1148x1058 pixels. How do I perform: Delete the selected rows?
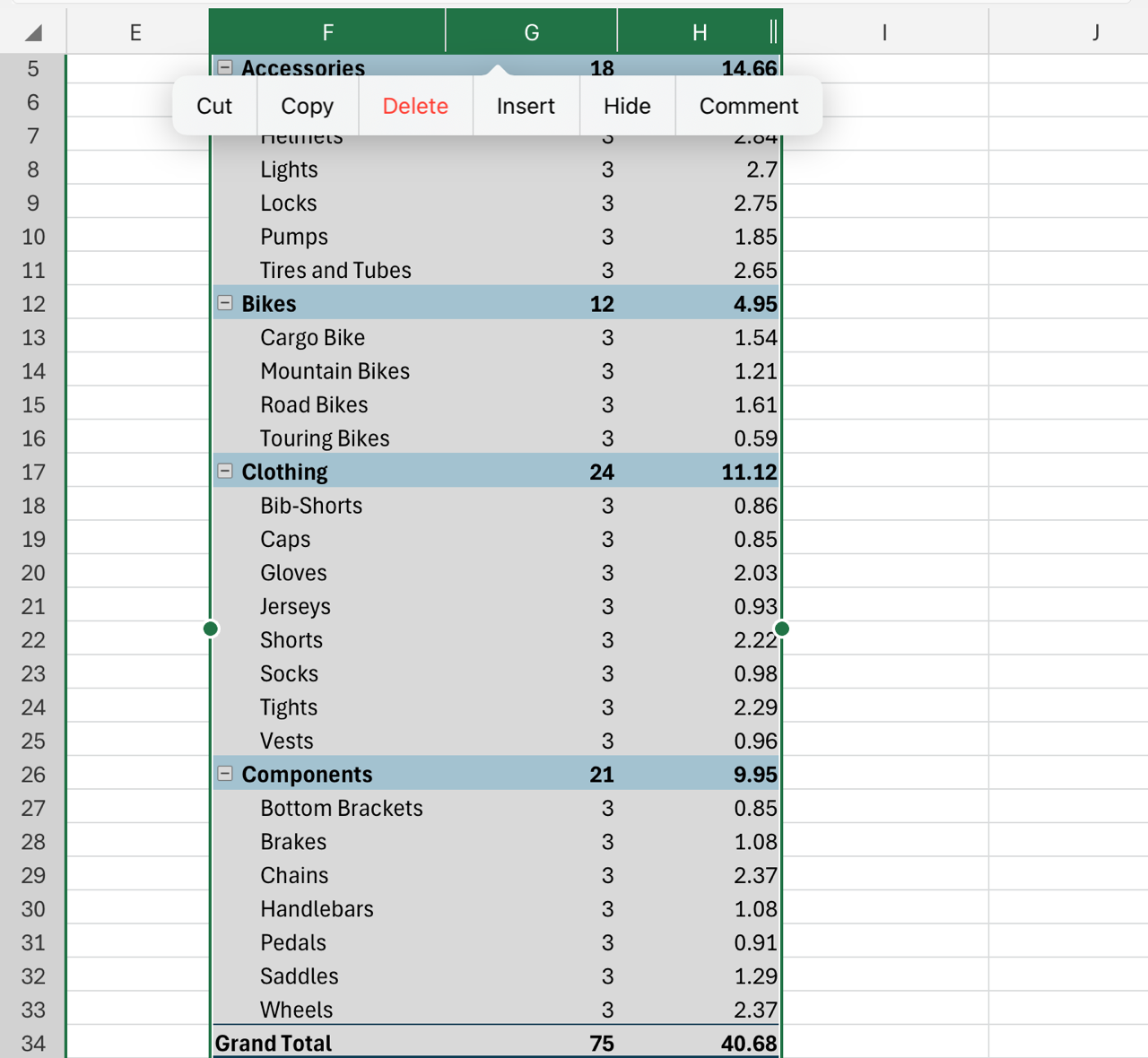coord(415,106)
